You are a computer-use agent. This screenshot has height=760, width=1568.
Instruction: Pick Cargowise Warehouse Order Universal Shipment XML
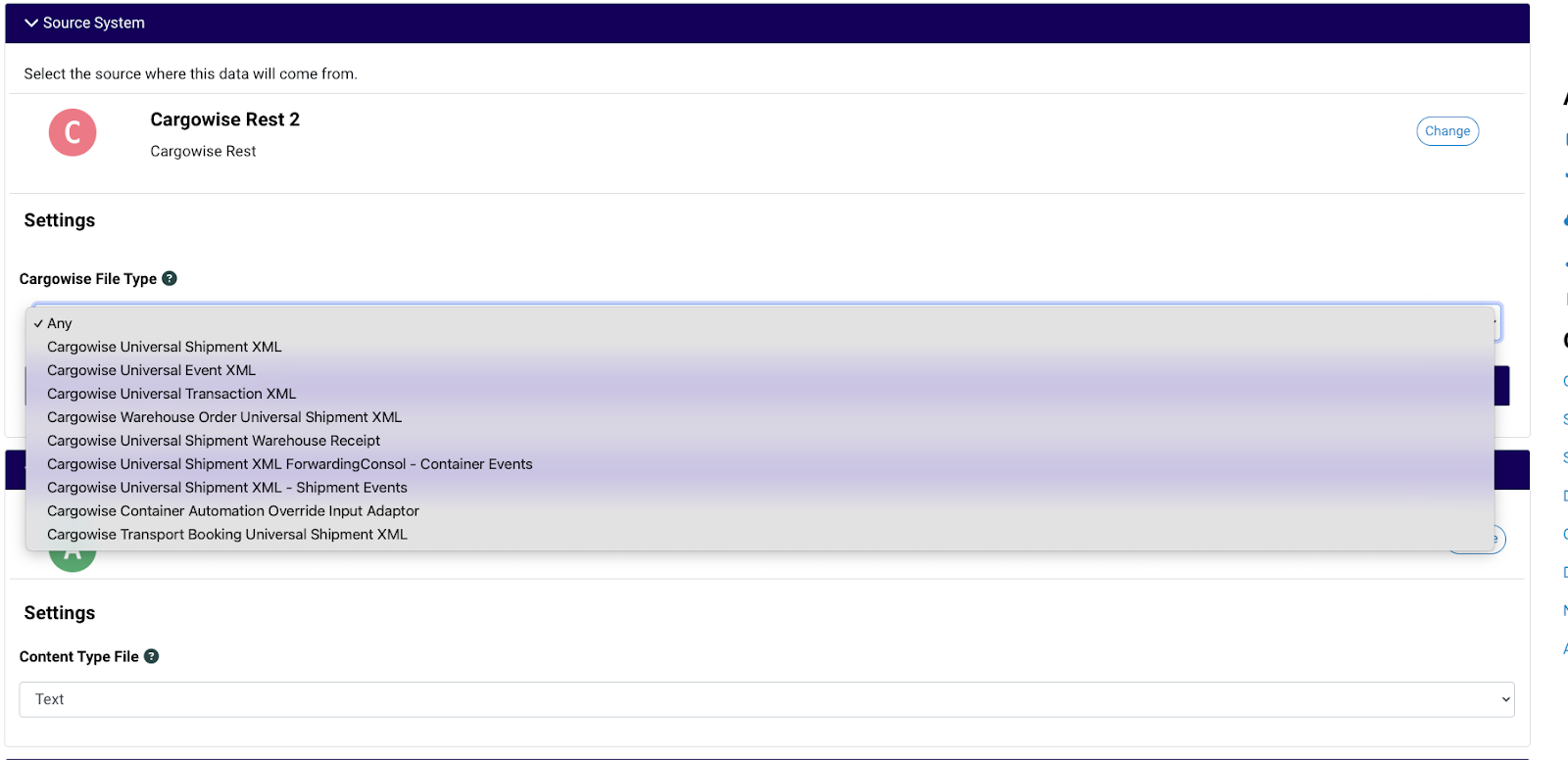point(759,417)
